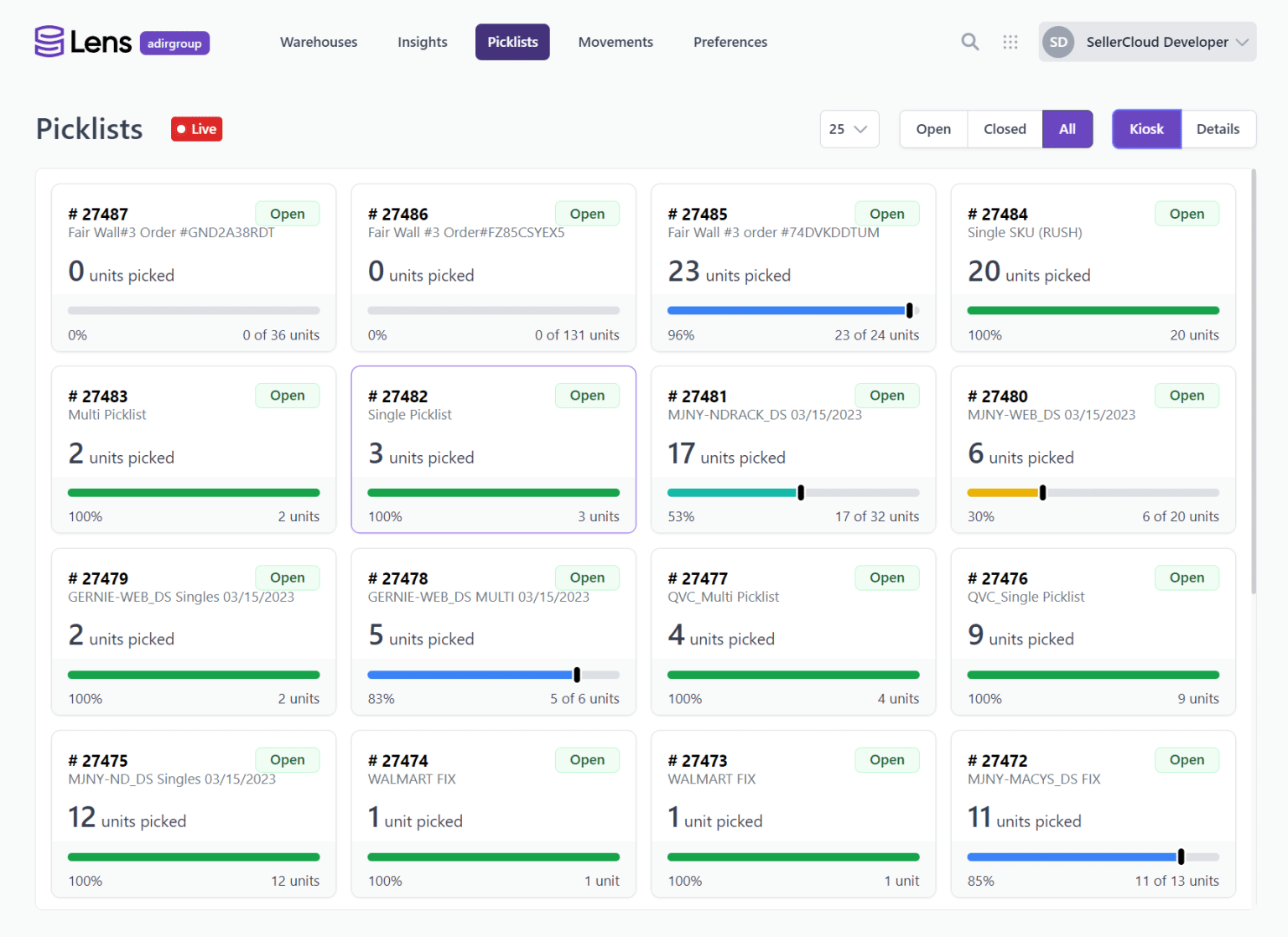Enable Details view mode
Image resolution: width=1288 pixels, height=937 pixels.
pos(1218,129)
